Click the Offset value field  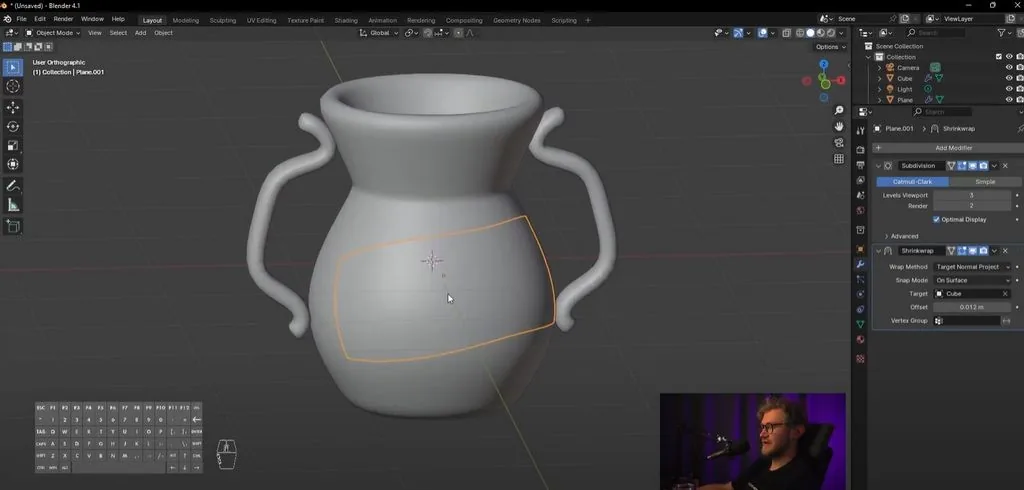point(971,307)
